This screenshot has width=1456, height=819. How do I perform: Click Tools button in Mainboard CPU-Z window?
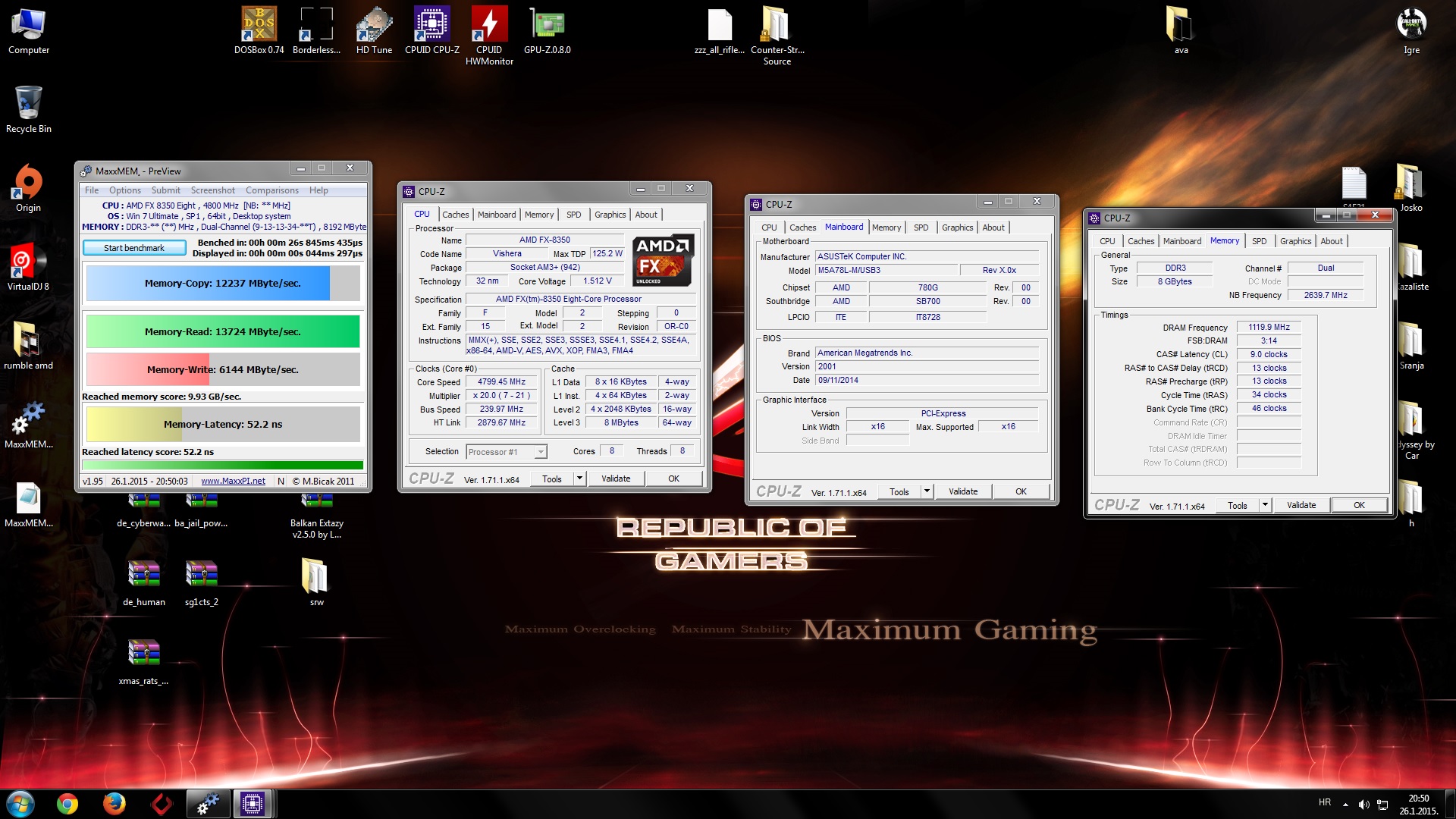[x=899, y=491]
